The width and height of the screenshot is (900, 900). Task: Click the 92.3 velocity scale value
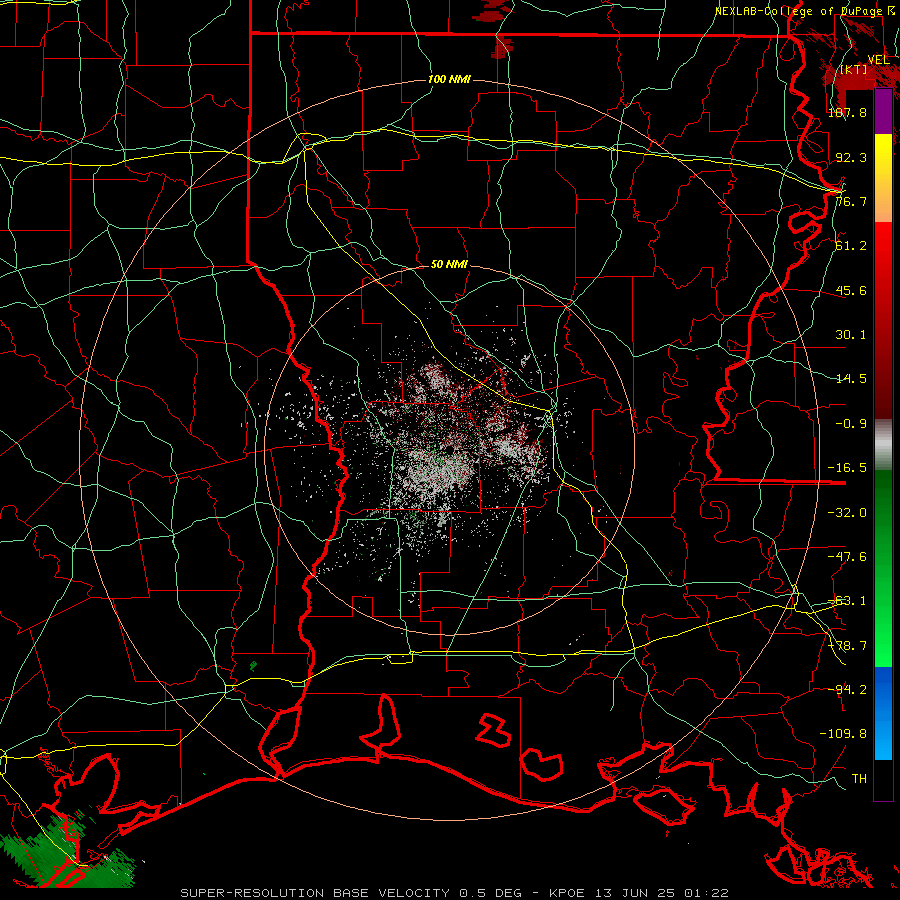tap(851, 157)
